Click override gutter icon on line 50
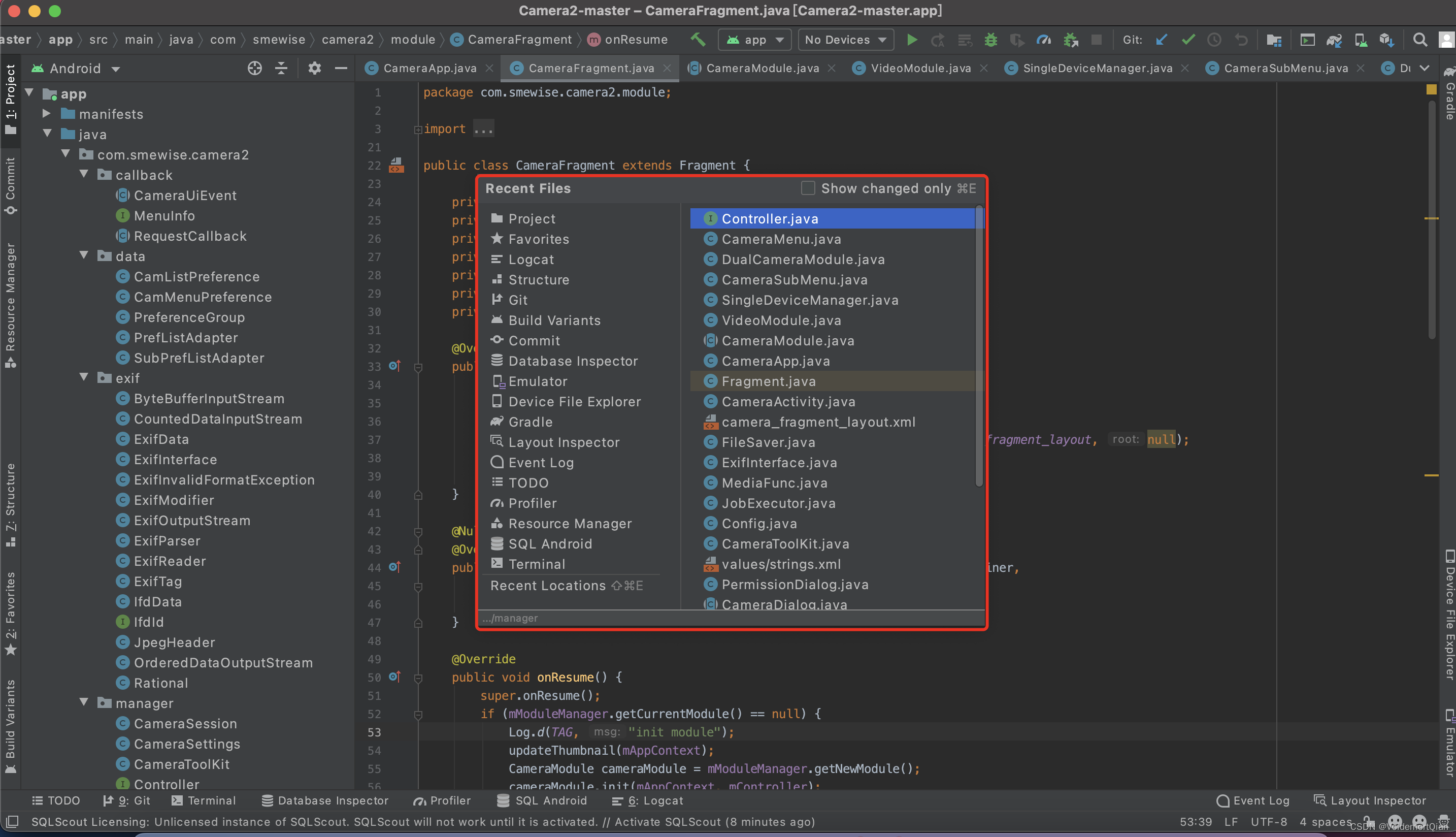This screenshot has width=1456, height=837. tap(395, 677)
